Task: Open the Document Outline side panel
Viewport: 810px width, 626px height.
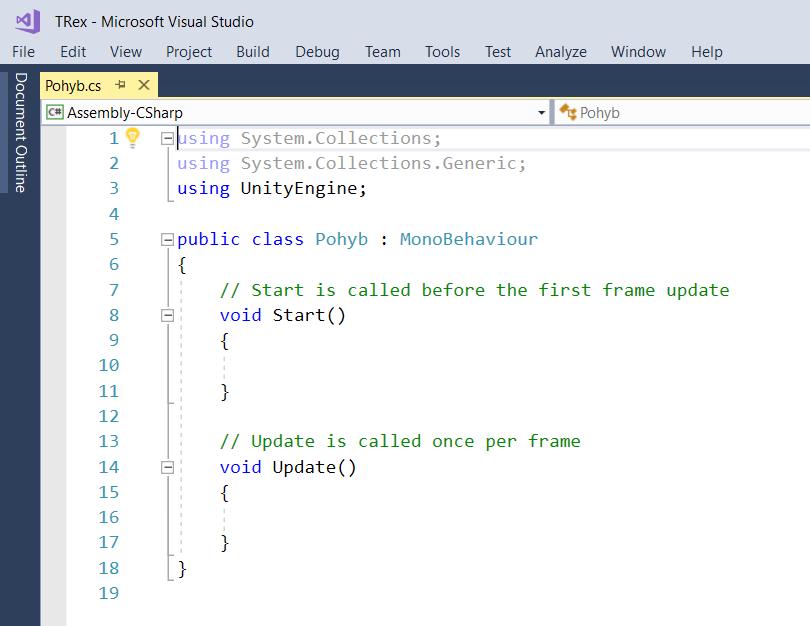Action: coord(20,132)
